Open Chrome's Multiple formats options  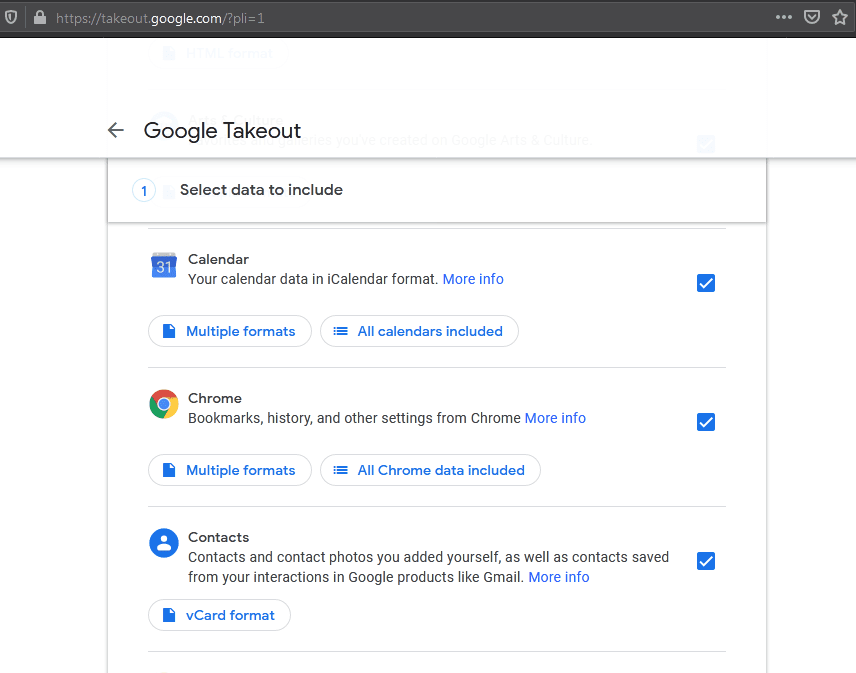tap(230, 470)
